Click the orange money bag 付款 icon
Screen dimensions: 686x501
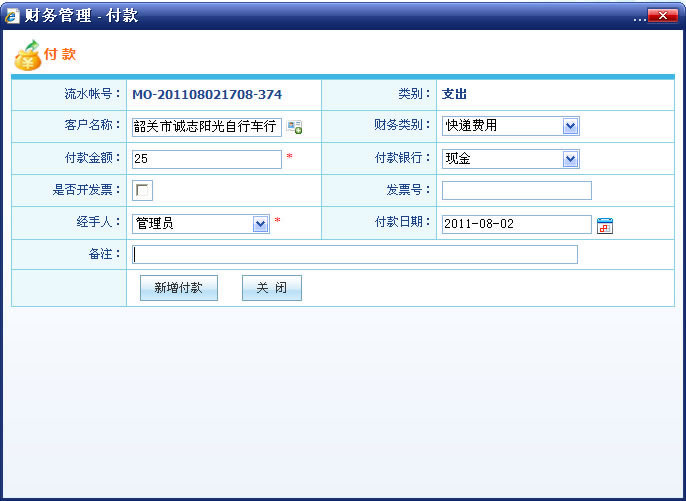coord(26,56)
